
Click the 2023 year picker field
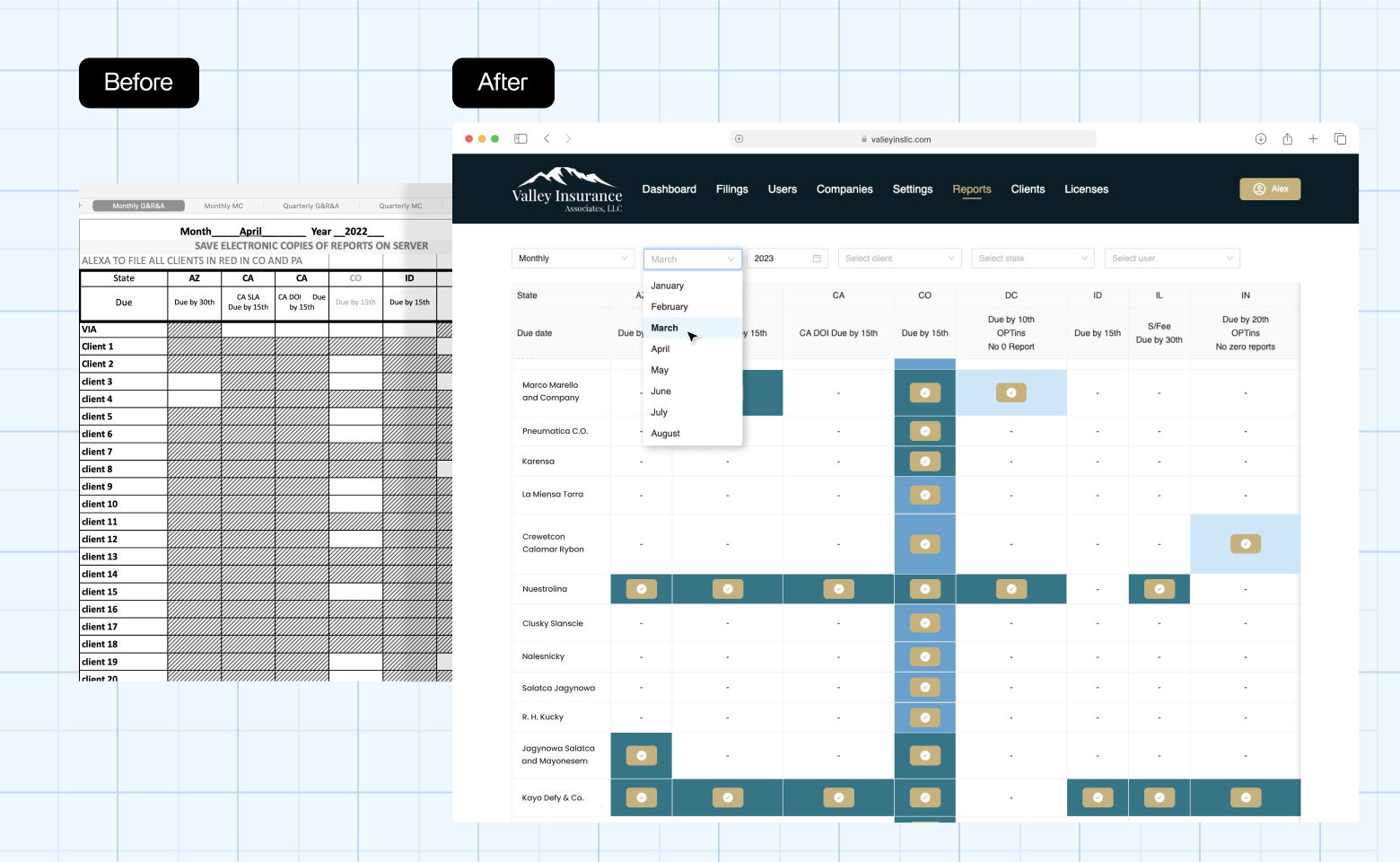point(787,259)
